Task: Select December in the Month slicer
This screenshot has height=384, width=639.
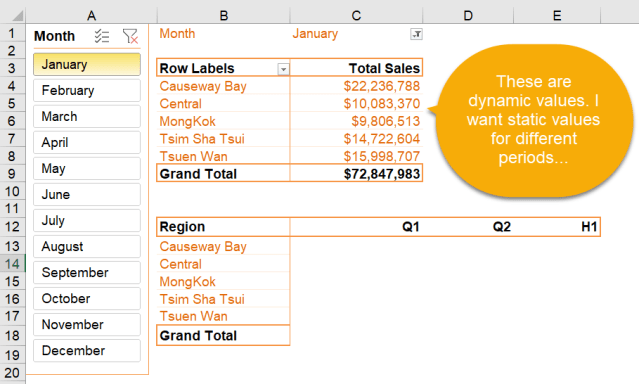Action: click(x=87, y=351)
